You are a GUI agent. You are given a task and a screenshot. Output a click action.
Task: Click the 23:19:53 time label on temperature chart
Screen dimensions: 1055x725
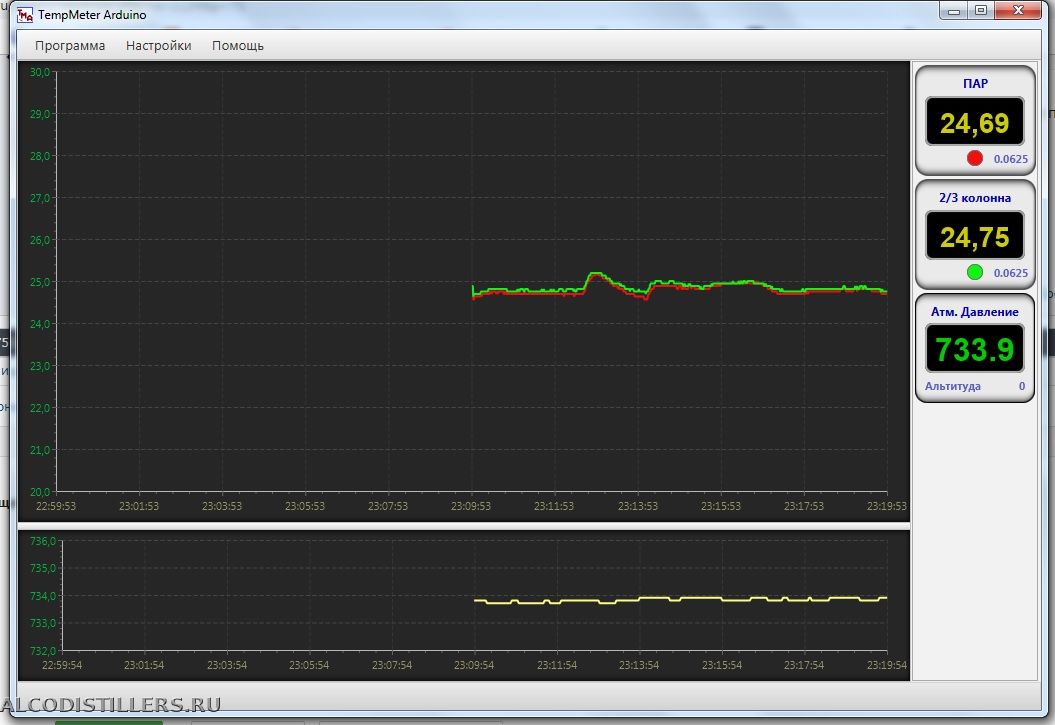point(886,506)
